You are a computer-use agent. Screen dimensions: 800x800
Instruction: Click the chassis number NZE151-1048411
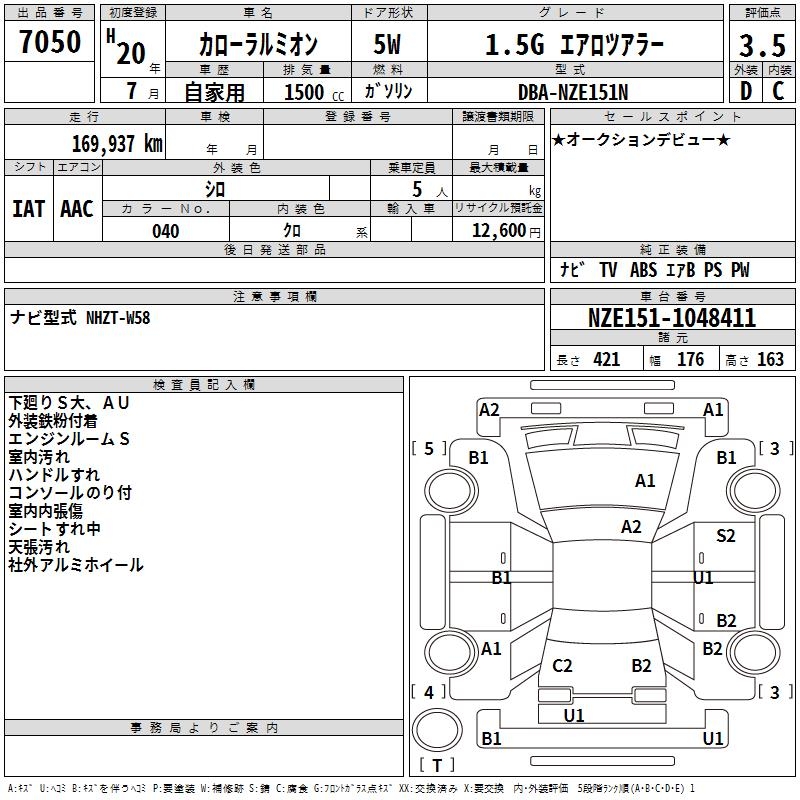tap(672, 318)
